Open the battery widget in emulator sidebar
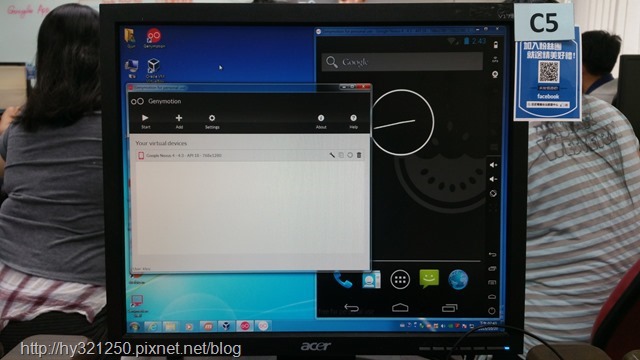Viewport: 640px width, 360px height. pos(496,44)
